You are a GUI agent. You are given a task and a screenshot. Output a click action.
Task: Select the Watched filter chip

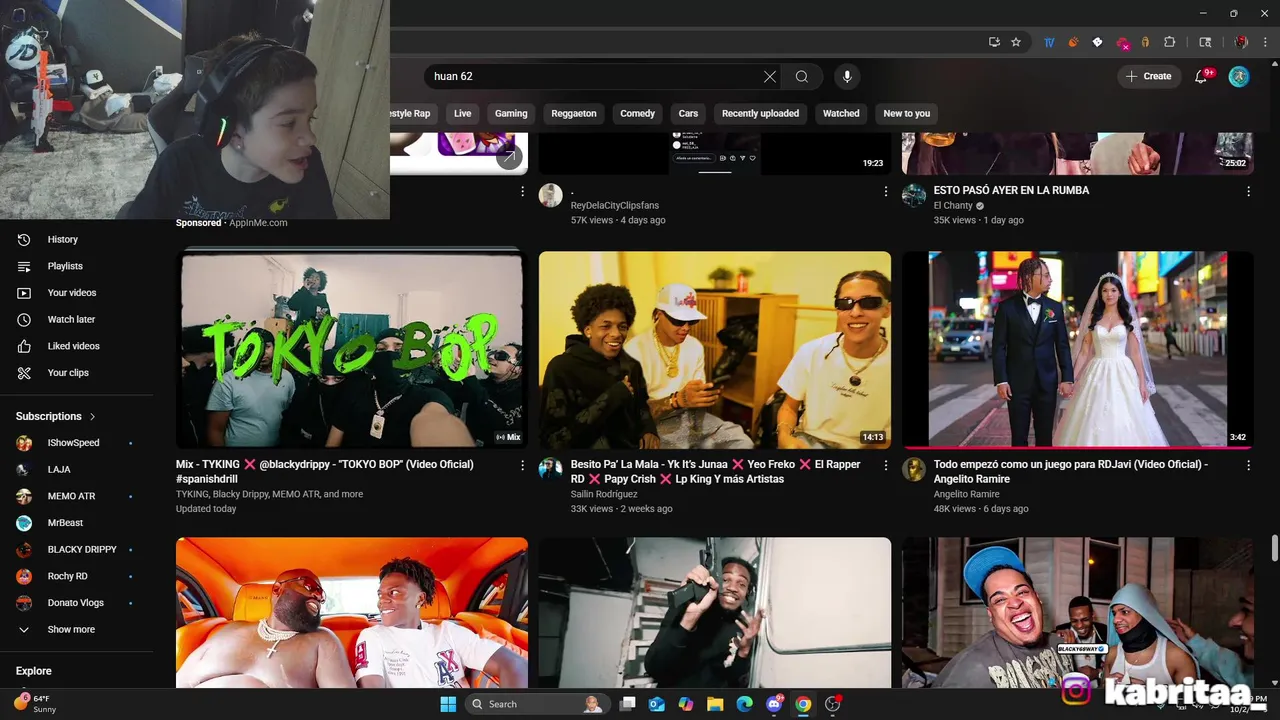point(841,113)
